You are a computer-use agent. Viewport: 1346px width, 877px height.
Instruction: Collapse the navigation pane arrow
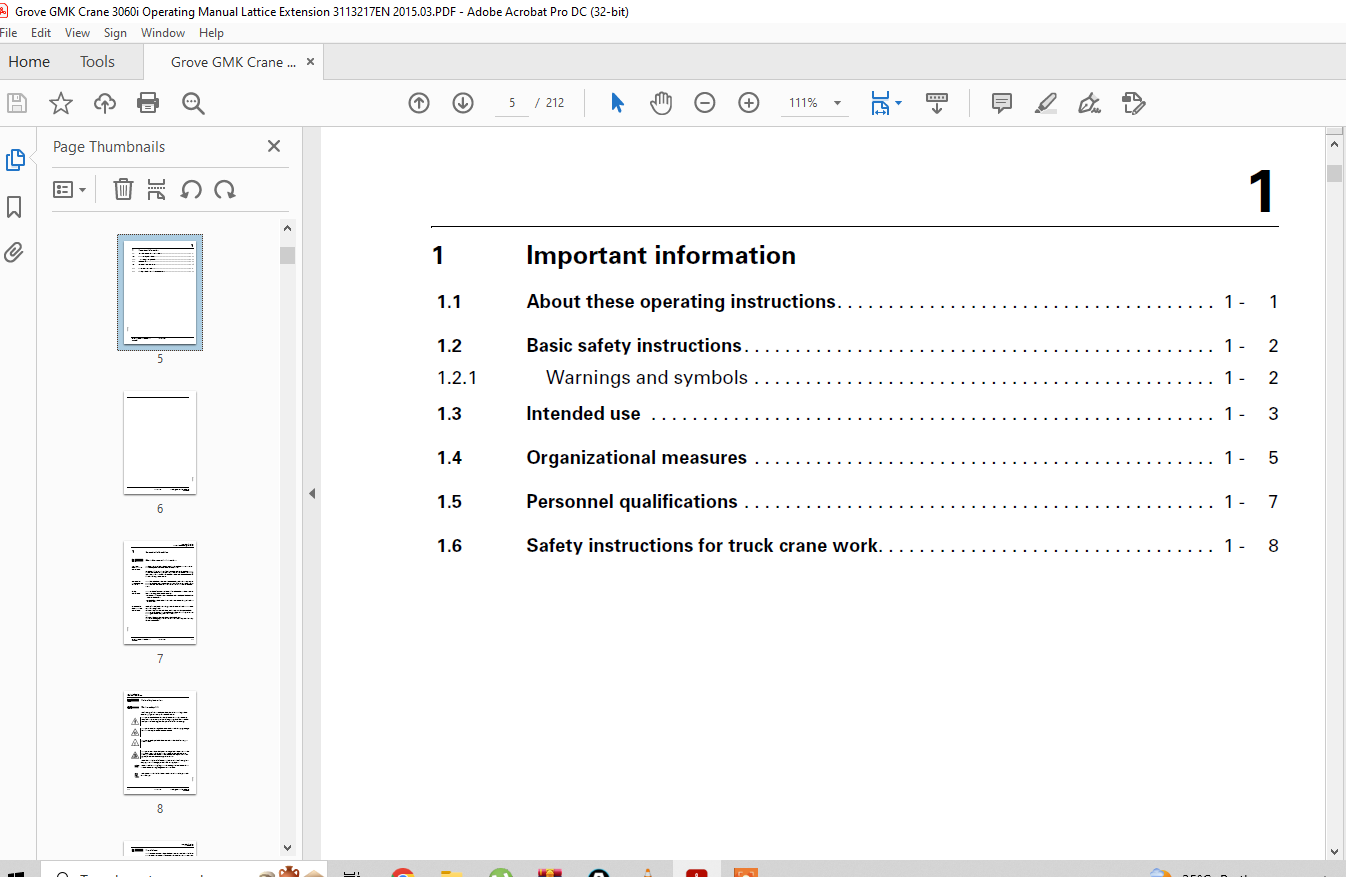pos(312,493)
